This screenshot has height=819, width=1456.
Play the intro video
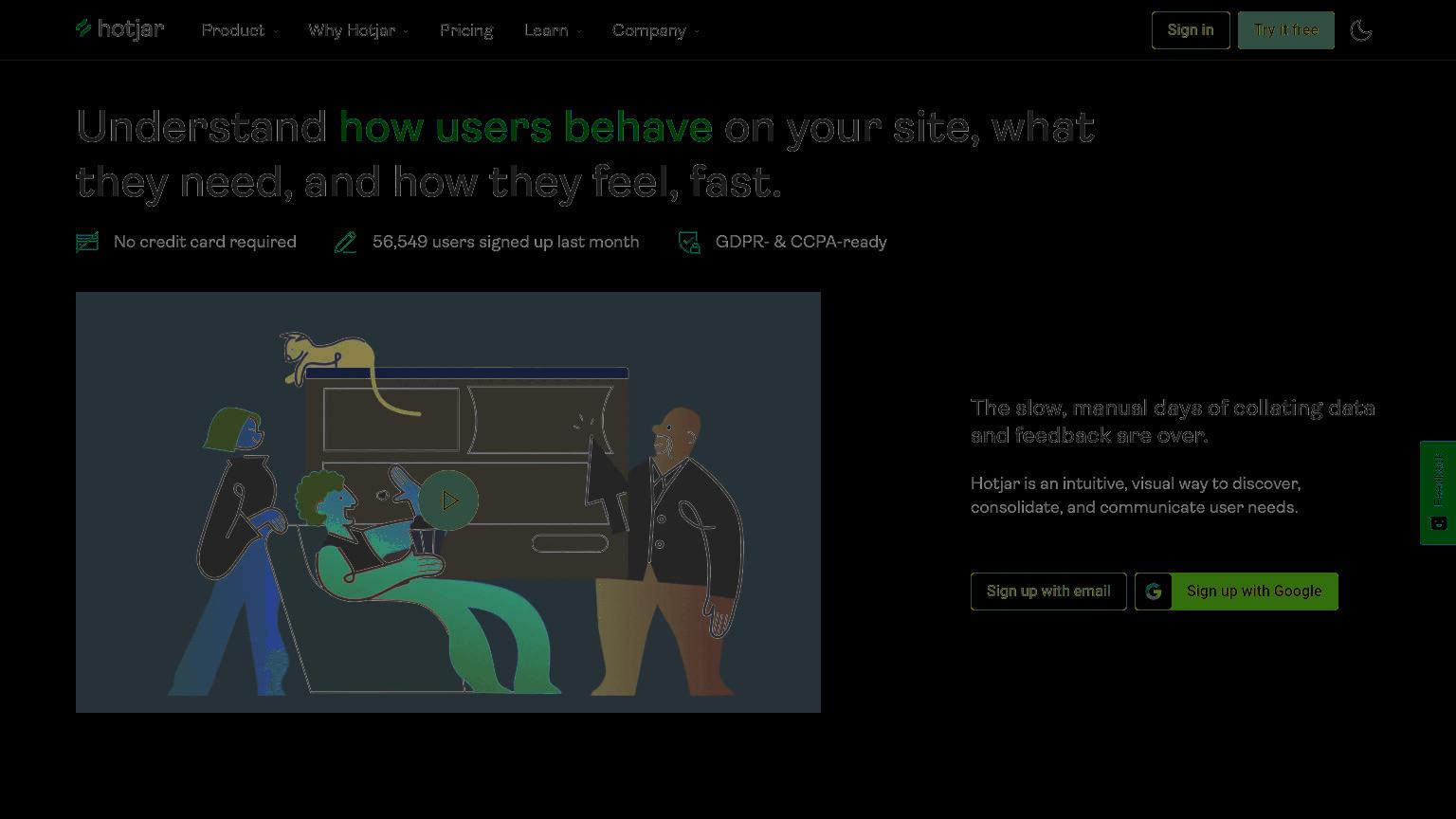coord(449,500)
